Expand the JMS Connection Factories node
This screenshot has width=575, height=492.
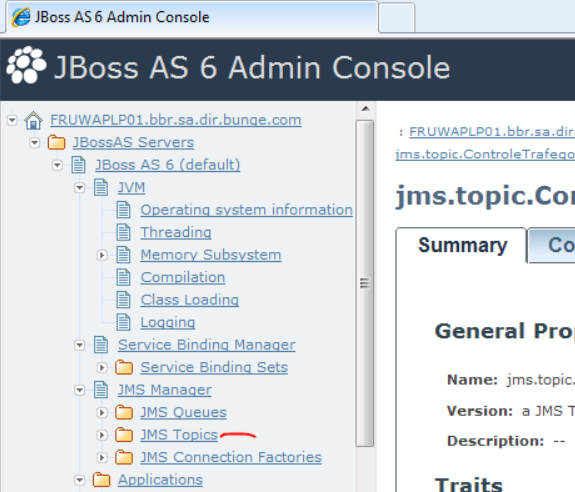click(102, 458)
